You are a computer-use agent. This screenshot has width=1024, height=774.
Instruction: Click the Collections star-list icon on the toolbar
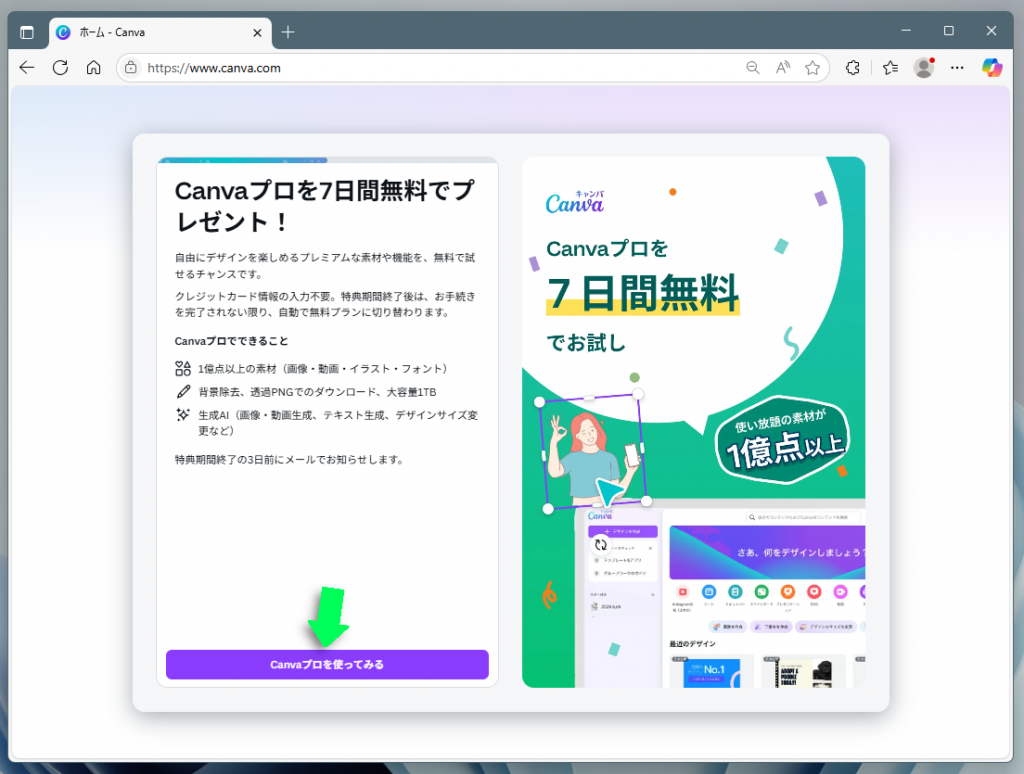[x=889, y=67]
